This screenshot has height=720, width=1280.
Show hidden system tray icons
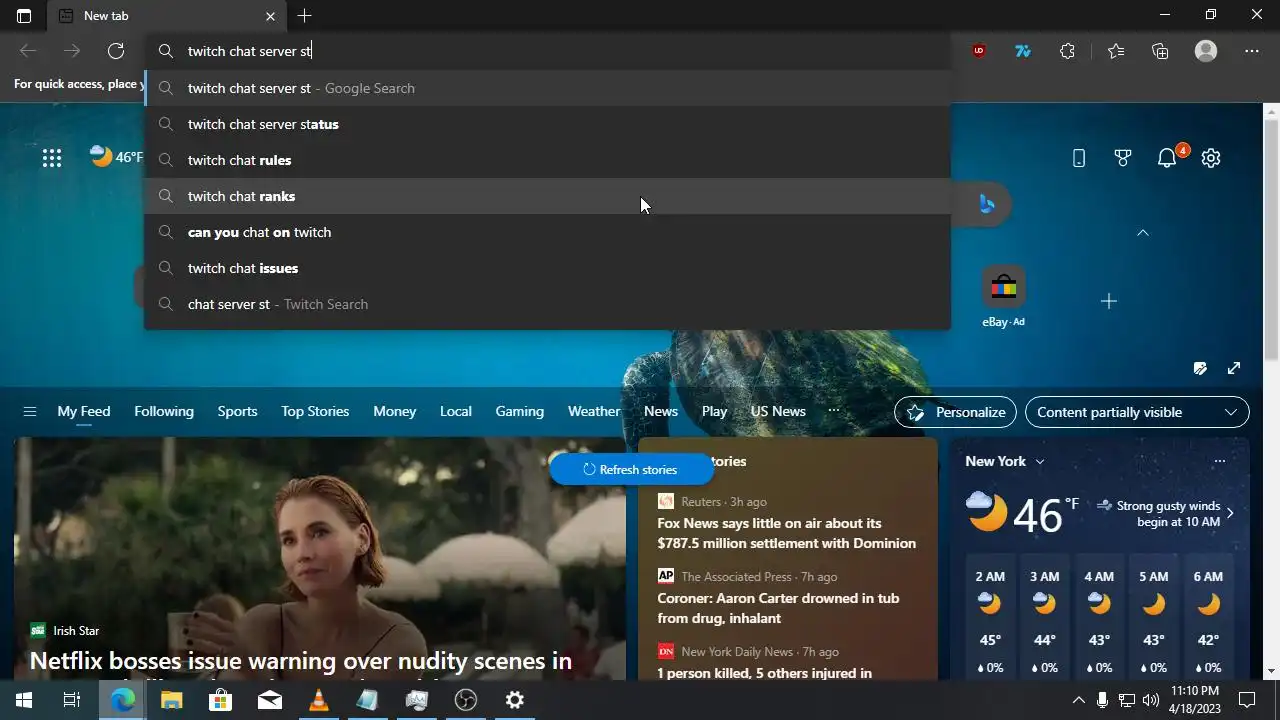point(1078,700)
